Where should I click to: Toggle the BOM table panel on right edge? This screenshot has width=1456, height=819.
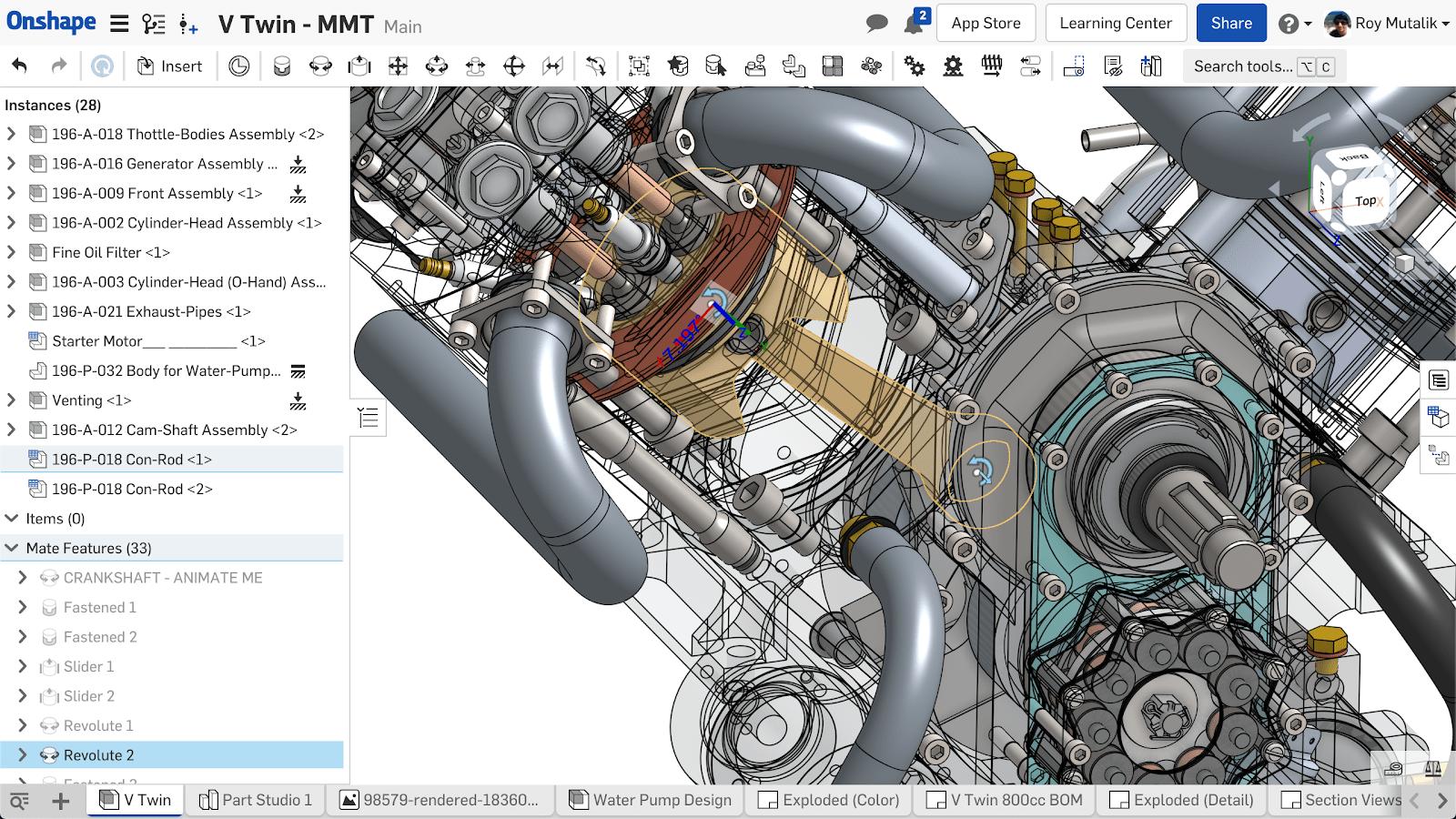1439,379
